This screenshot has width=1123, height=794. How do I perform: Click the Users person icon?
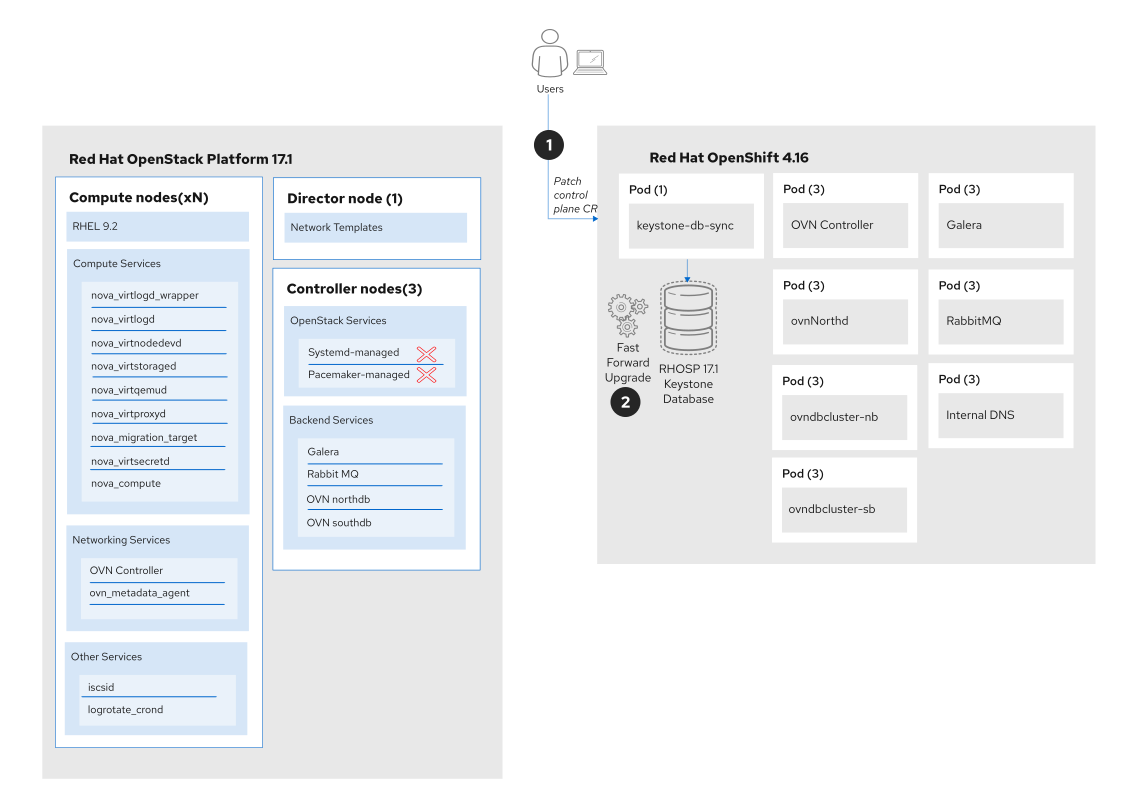[549, 53]
